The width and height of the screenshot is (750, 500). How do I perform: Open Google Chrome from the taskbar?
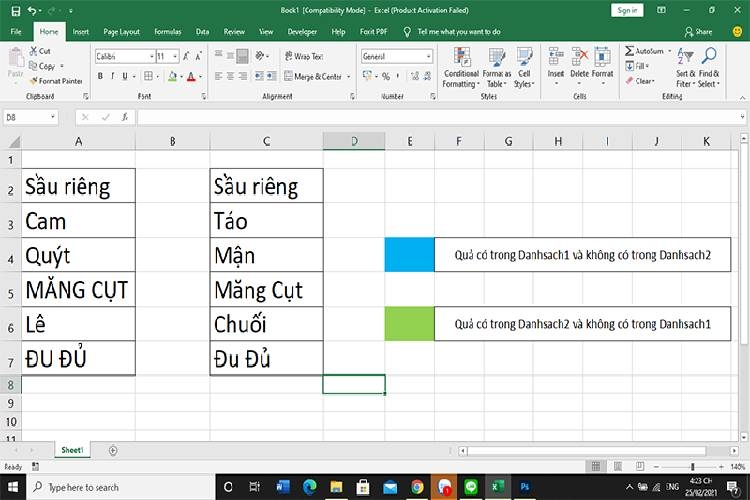tap(417, 487)
